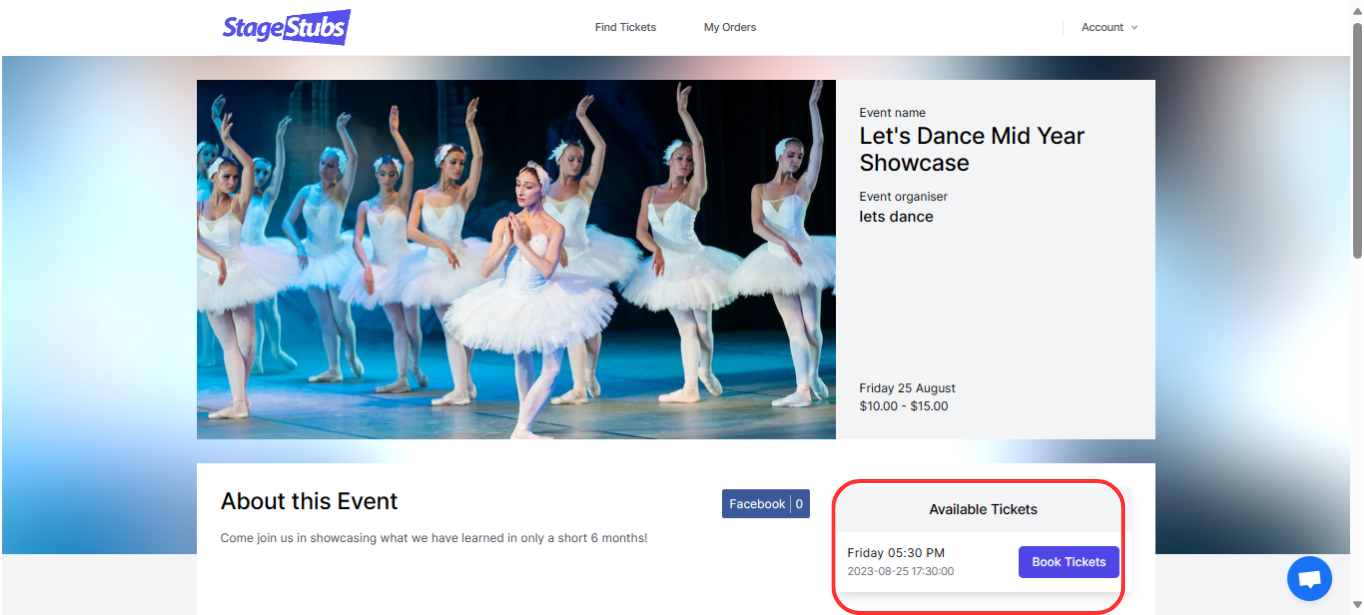The width and height of the screenshot is (1364, 615).
Task: Select the event name heading
Action: [x=971, y=148]
